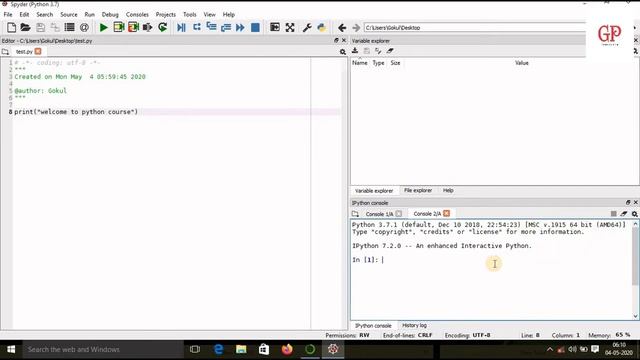The height and width of the screenshot is (360, 640).
Task: Select the Console 2/A tab
Action: pos(427,213)
